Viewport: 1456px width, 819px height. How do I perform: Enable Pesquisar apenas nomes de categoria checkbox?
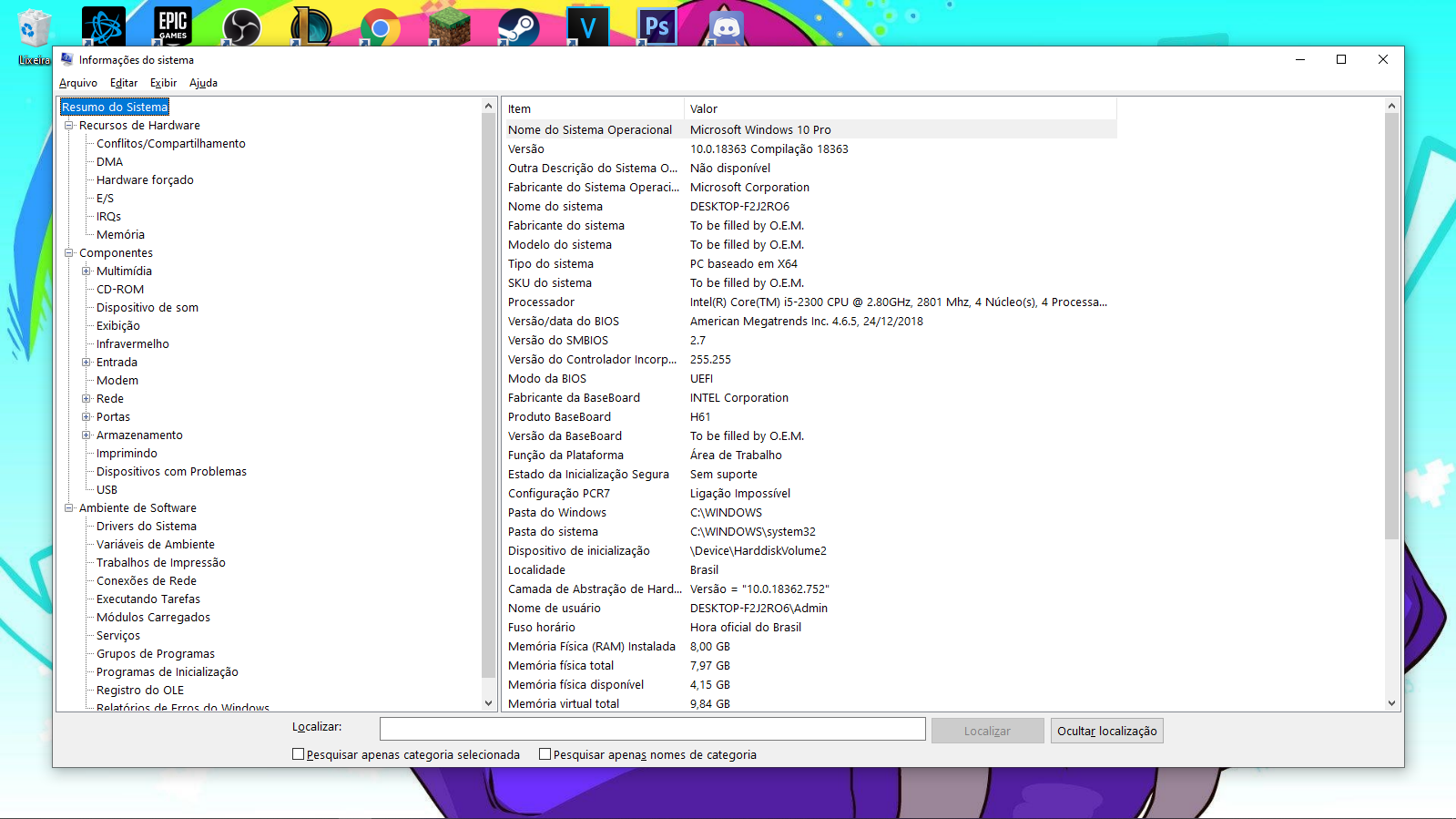click(545, 754)
